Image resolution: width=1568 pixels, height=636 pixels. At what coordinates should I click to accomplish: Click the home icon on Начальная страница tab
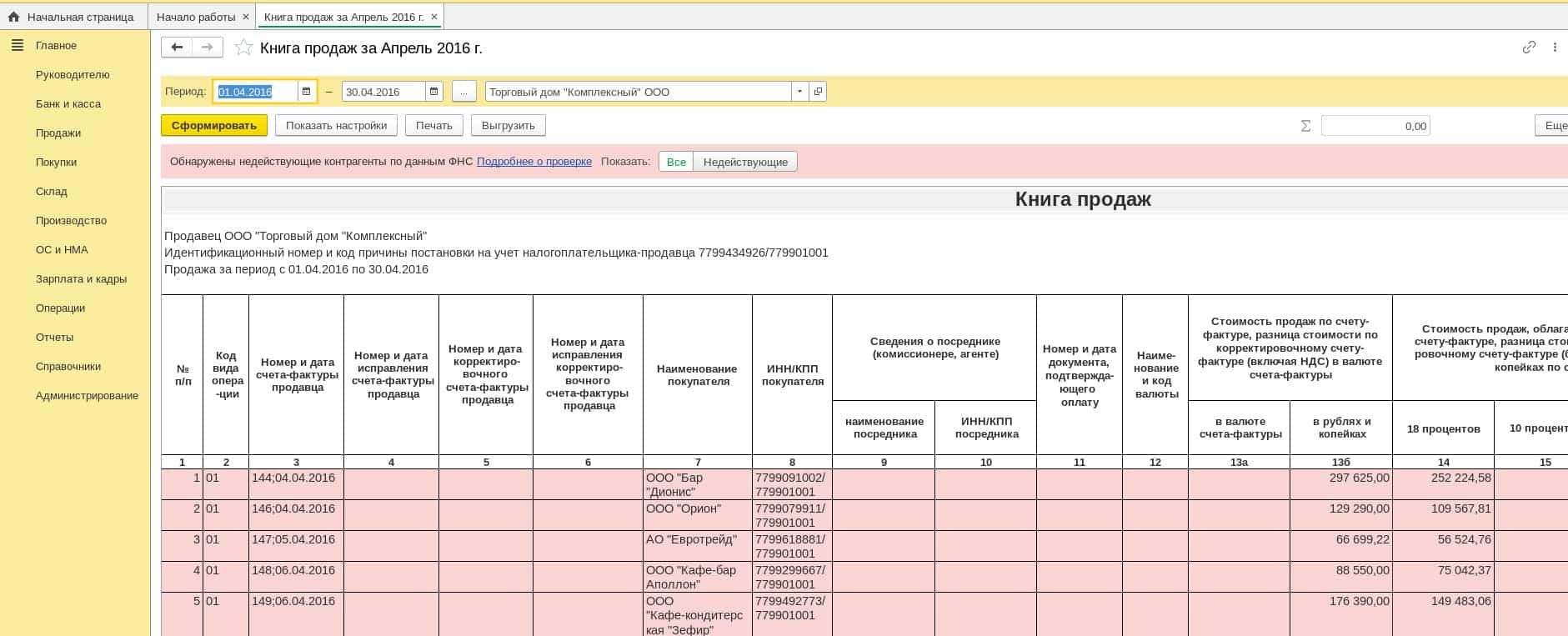13,17
